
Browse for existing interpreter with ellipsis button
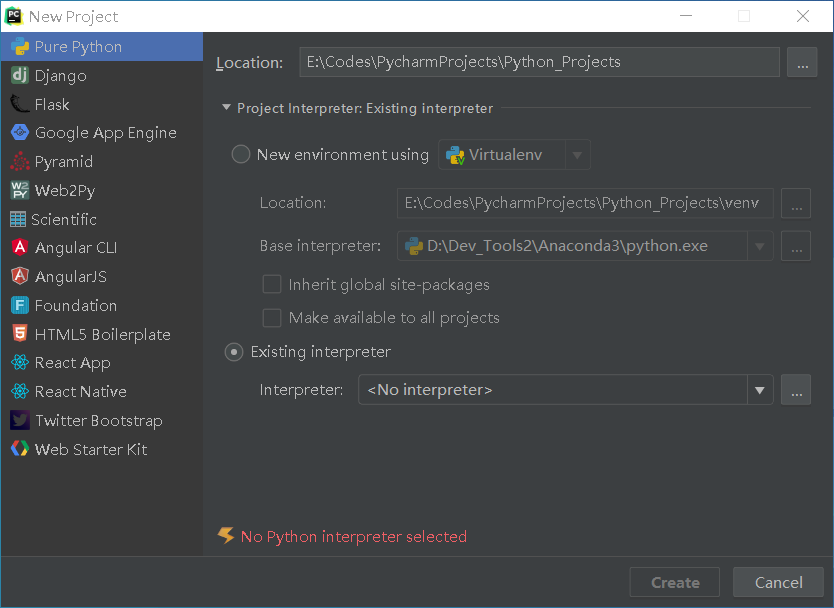[x=796, y=390]
